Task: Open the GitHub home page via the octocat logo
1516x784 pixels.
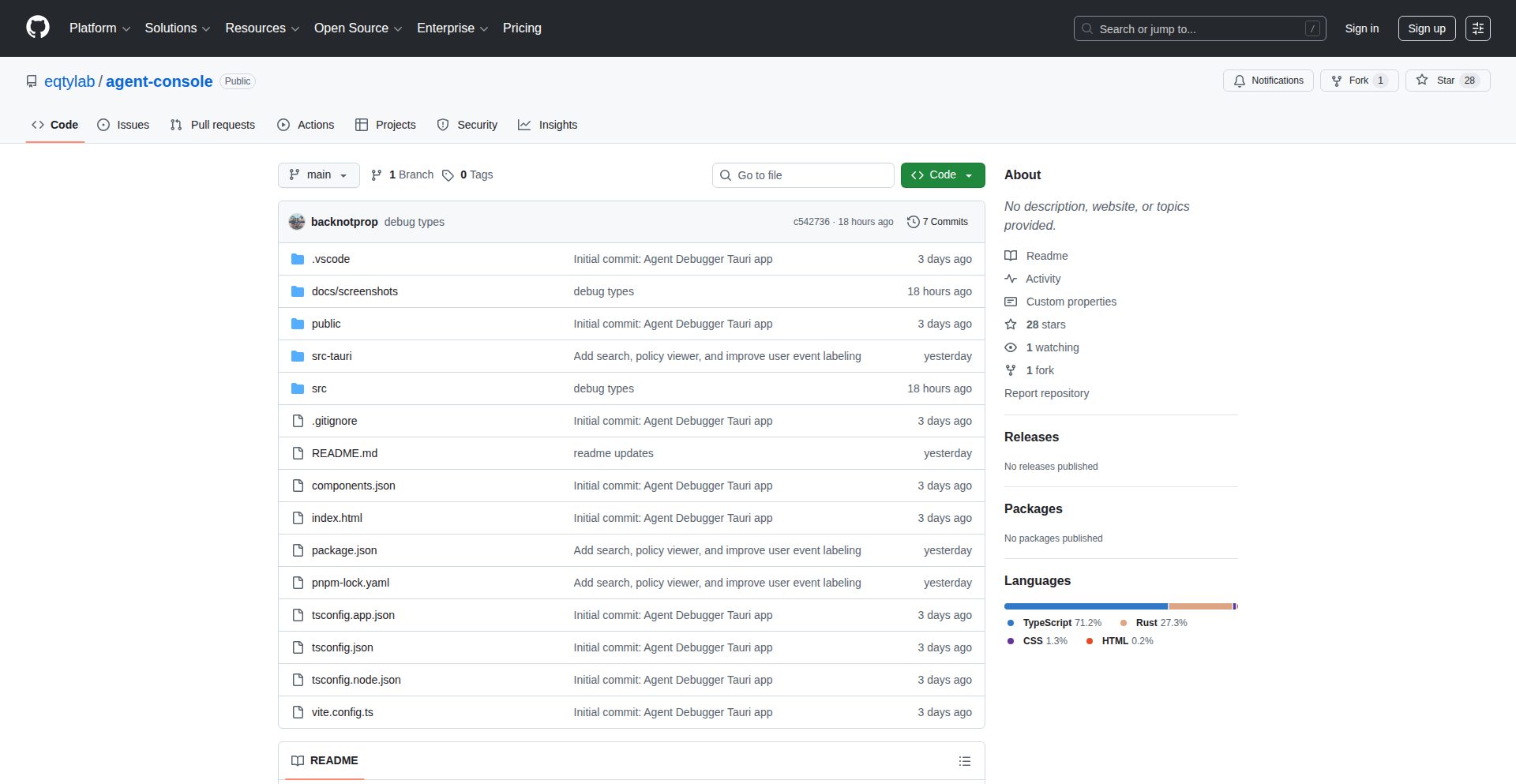Action: click(36, 28)
